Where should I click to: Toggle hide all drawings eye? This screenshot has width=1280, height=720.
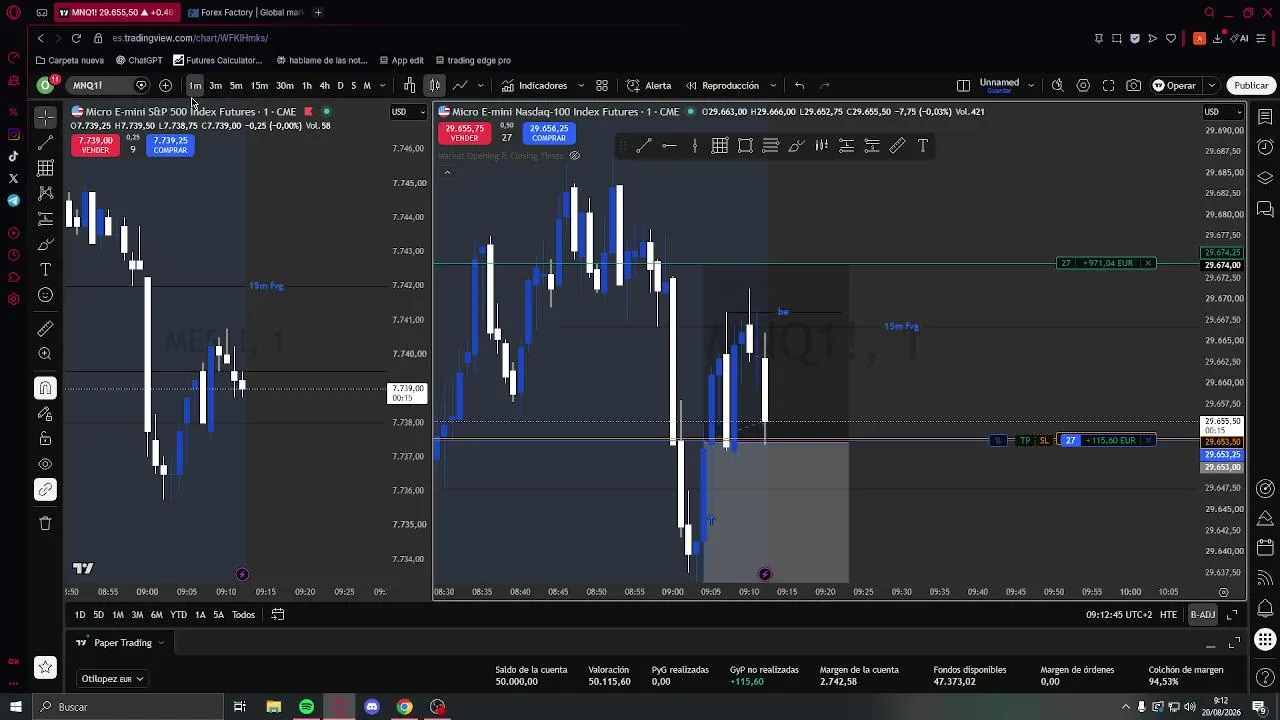point(45,464)
